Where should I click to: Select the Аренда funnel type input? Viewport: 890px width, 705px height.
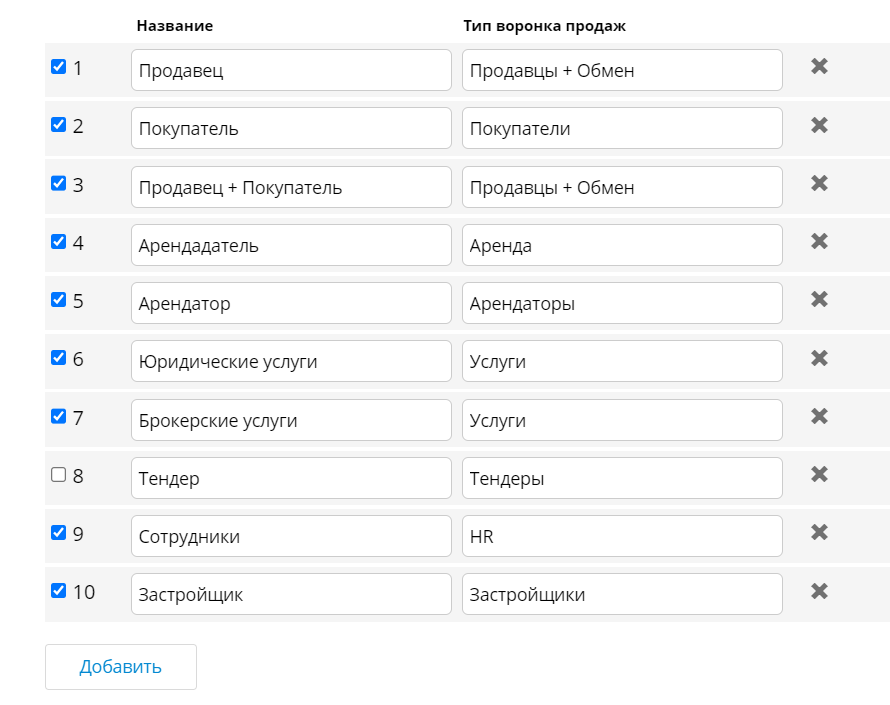[x=622, y=245]
